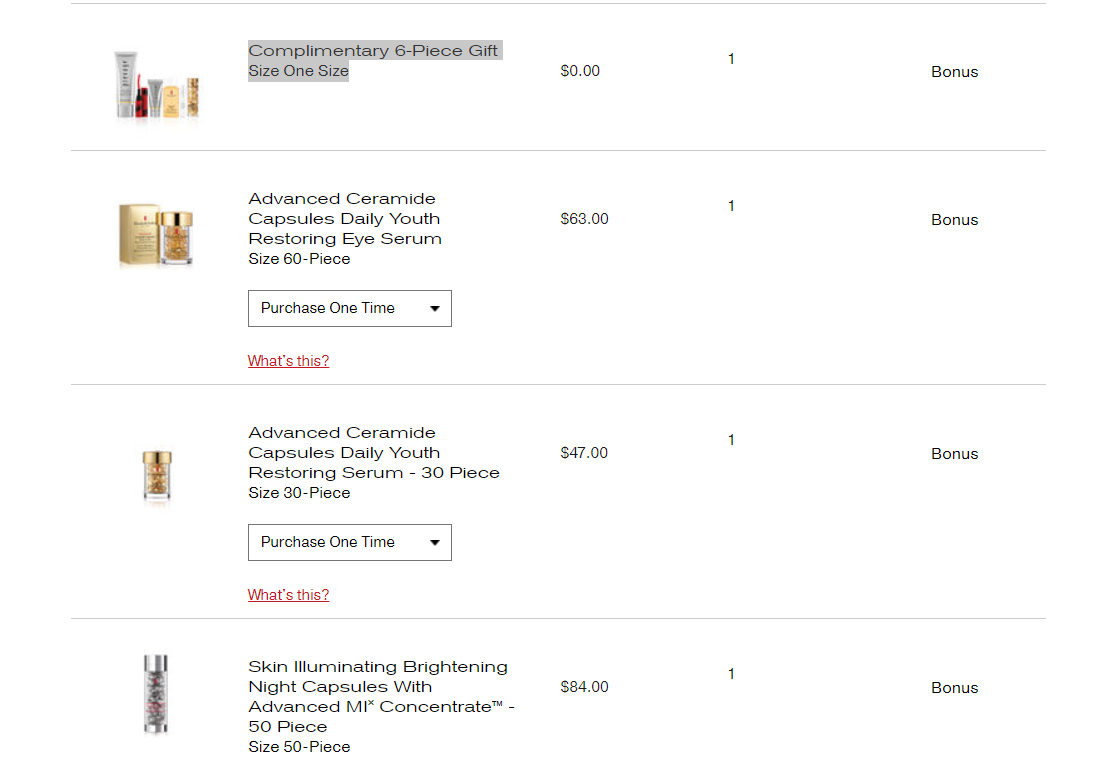
Task: Open Skin Illuminating Brightening Night Capsules title
Action: point(382,696)
